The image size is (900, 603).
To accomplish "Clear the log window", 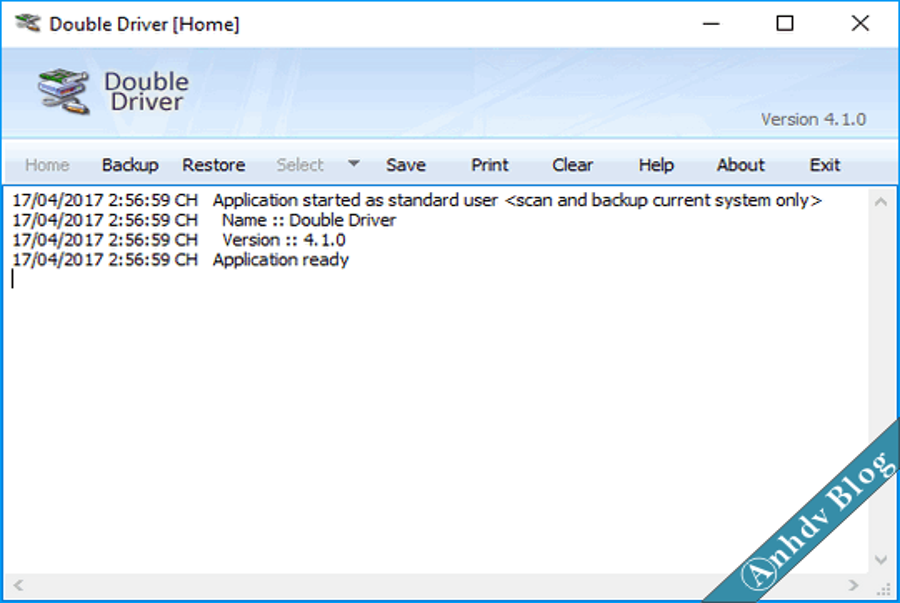I will click(x=572, y=165).
